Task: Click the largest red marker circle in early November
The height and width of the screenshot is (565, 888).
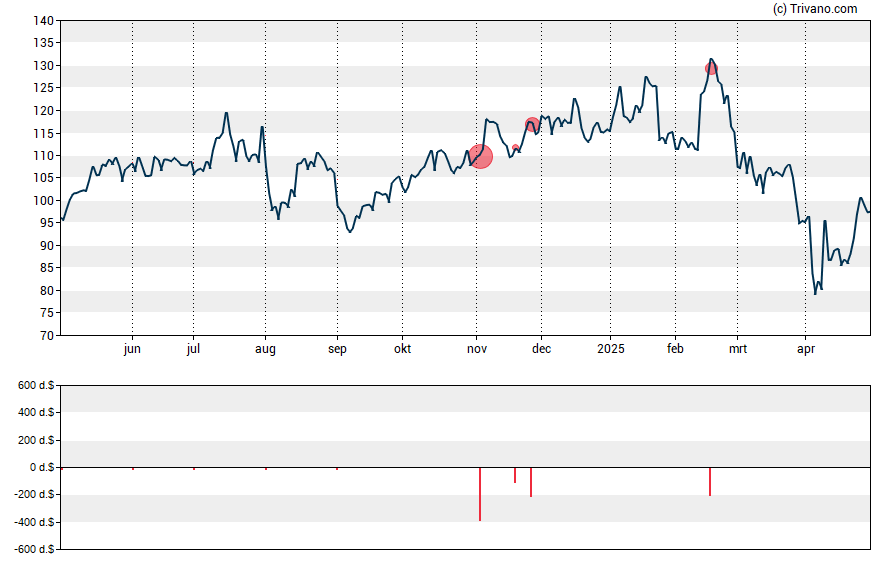Action: pos(481,157)
